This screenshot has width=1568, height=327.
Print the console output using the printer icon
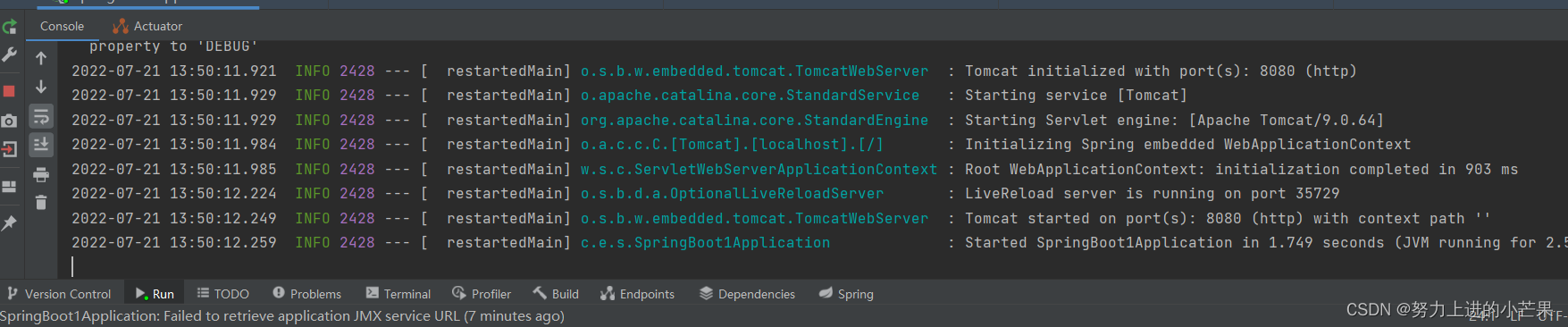tap(41, 174)
